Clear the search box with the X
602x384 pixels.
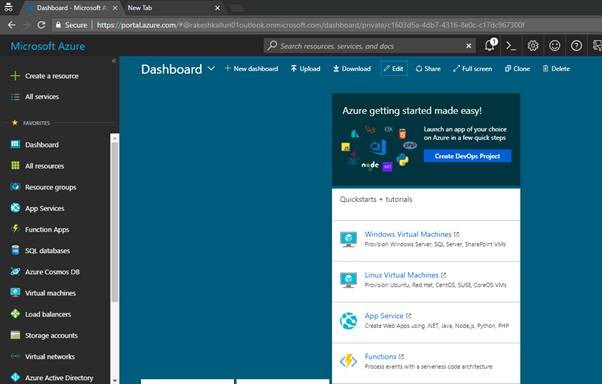click(x=468, y=46)
